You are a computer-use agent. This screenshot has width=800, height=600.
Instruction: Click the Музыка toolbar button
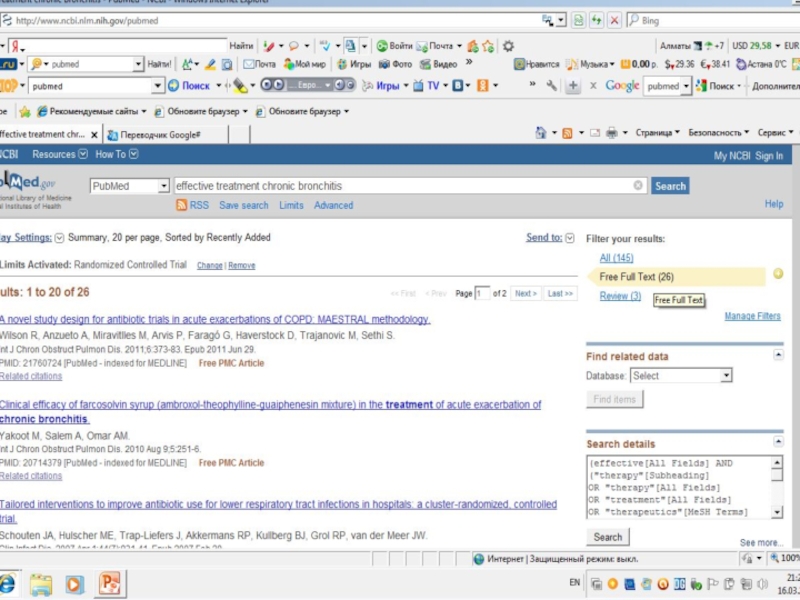coord(590,64)
